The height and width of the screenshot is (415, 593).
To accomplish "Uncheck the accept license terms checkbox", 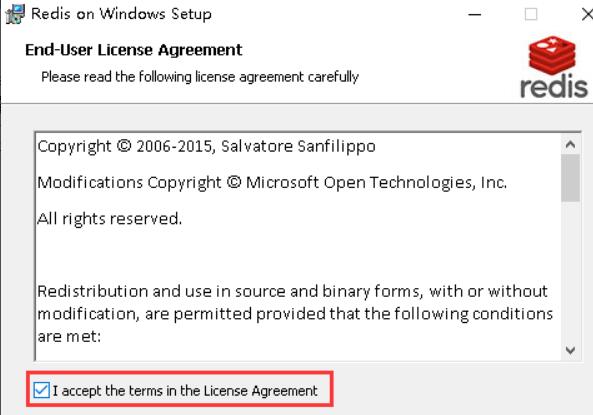I will pyautogui.click(x=41, y=390).
